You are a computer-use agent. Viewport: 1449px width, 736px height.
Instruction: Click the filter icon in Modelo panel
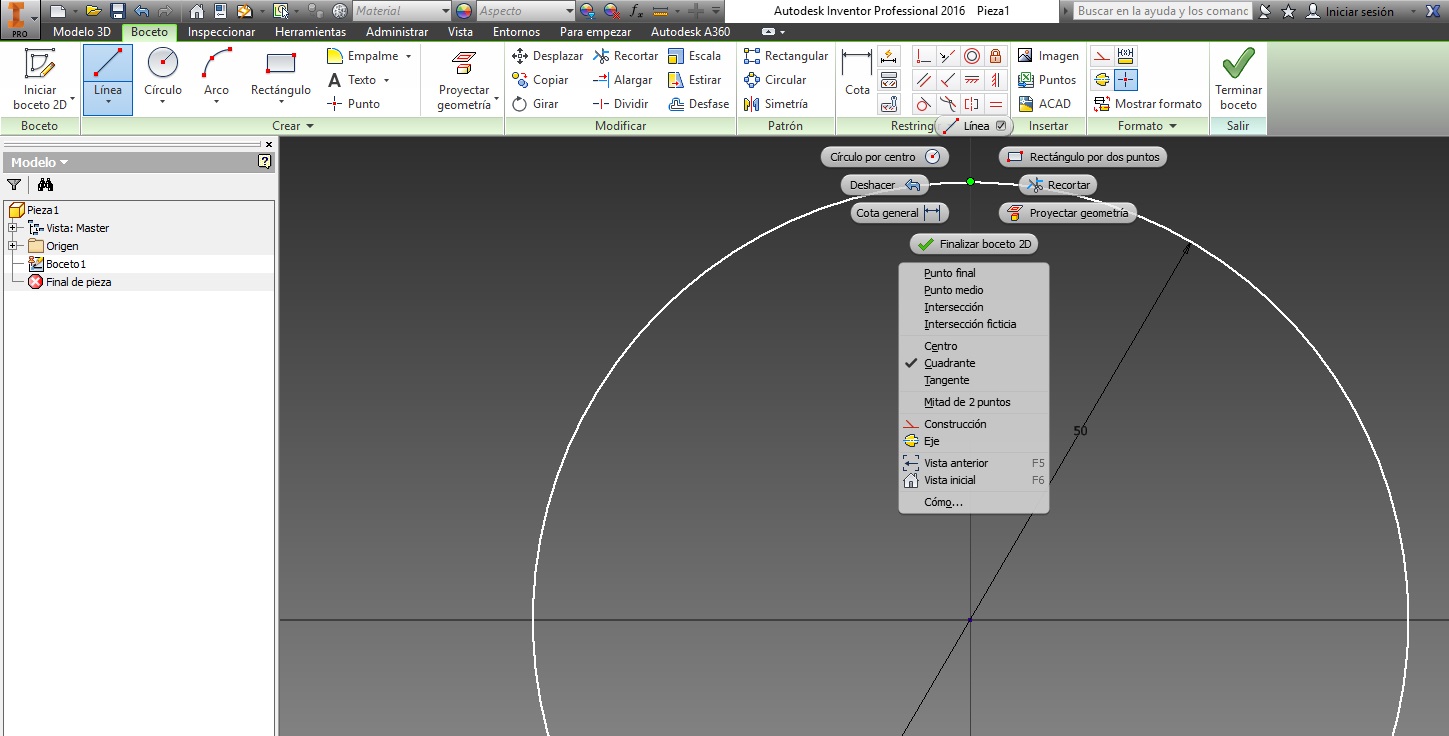pos(14,184)
